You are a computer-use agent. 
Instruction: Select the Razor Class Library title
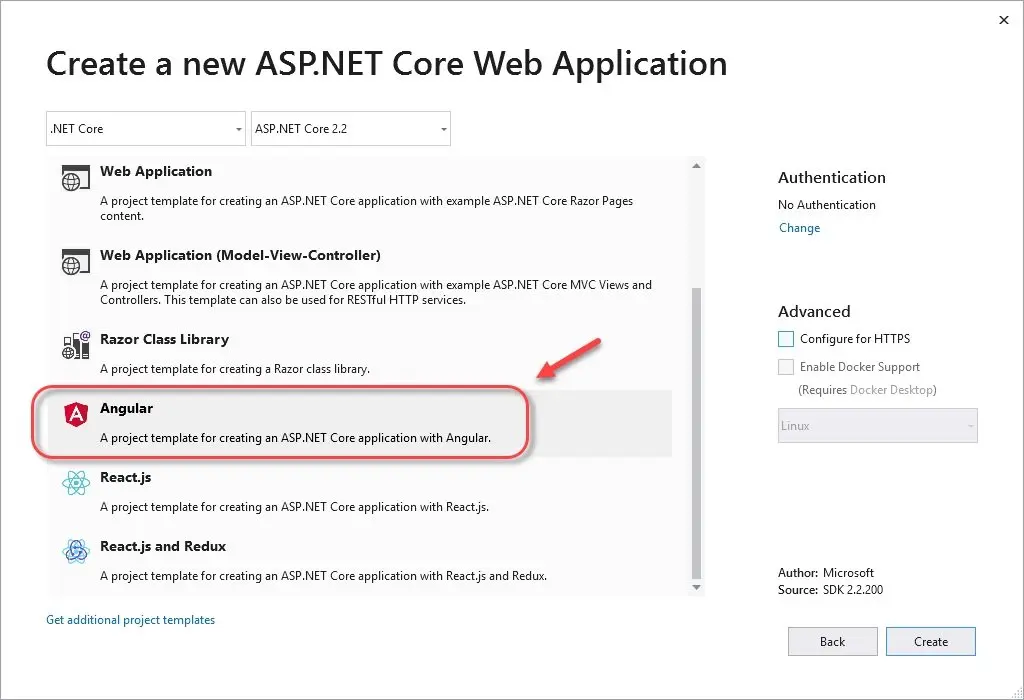165,340
